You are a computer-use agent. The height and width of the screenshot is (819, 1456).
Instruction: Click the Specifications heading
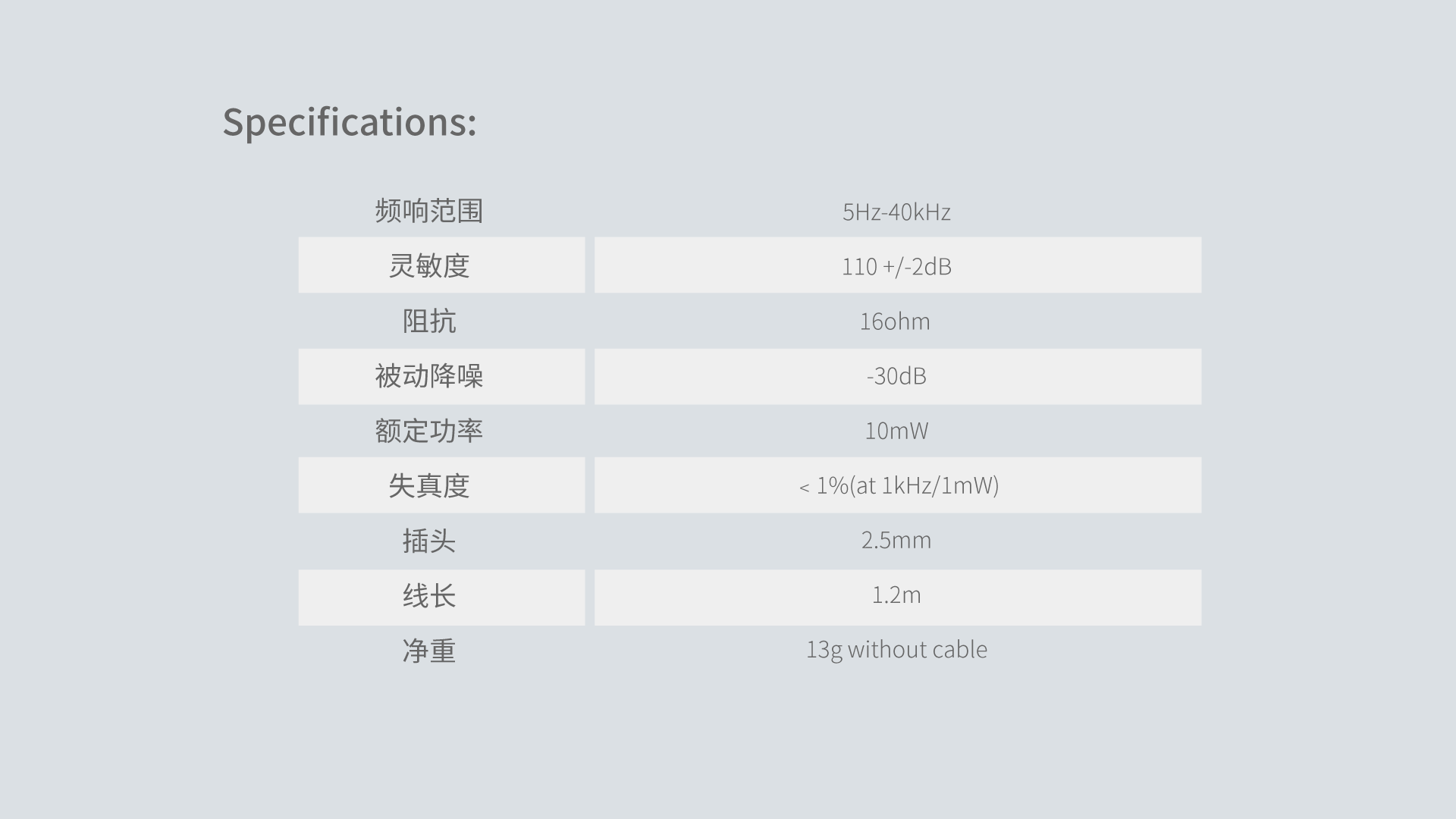350,122
